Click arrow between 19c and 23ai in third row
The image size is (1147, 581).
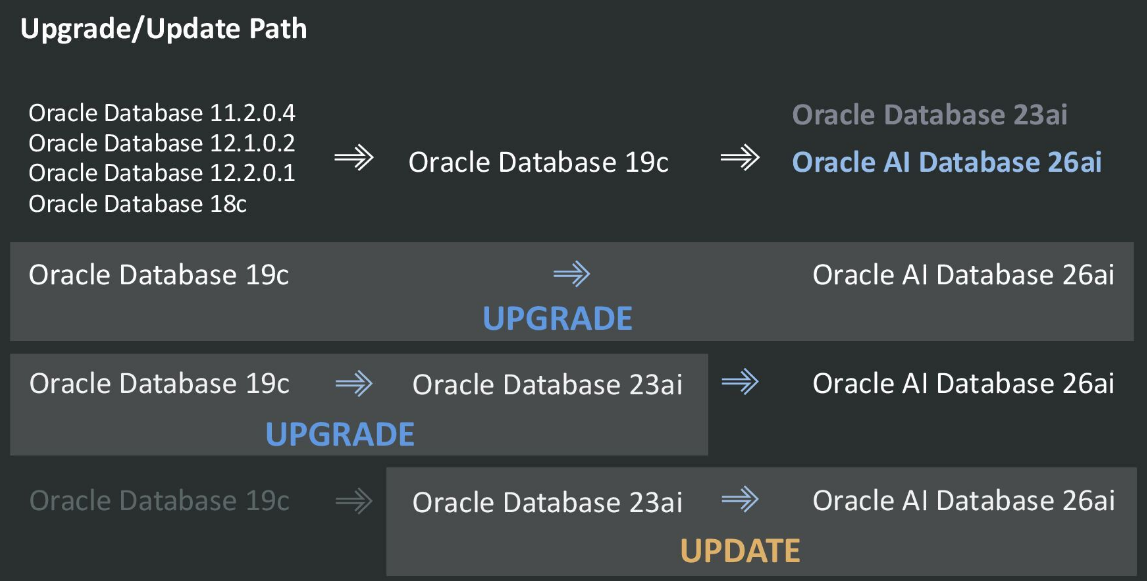point(354,382)
